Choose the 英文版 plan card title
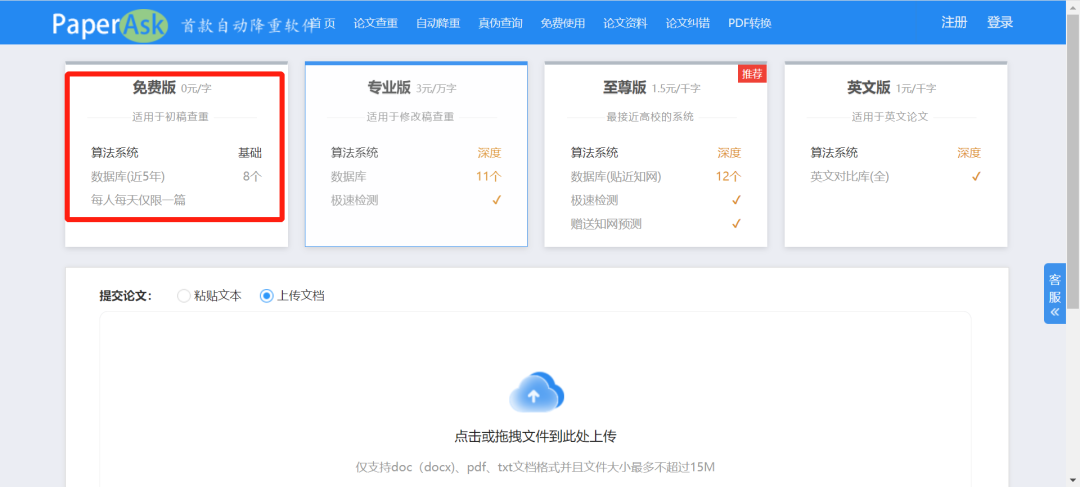 (869, 87)
